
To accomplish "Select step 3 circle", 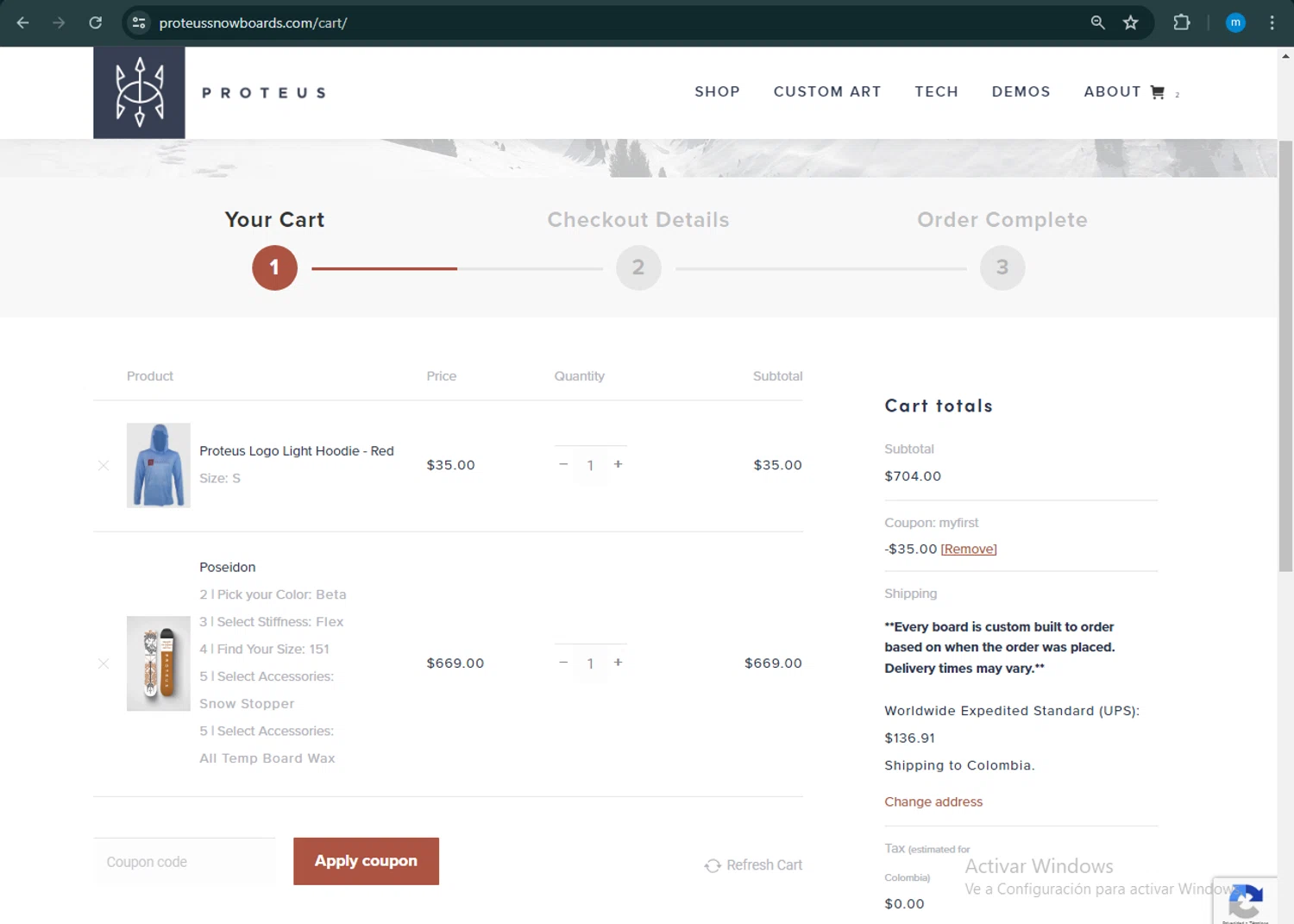I will pyautogui.click(x=1002, y=267).
